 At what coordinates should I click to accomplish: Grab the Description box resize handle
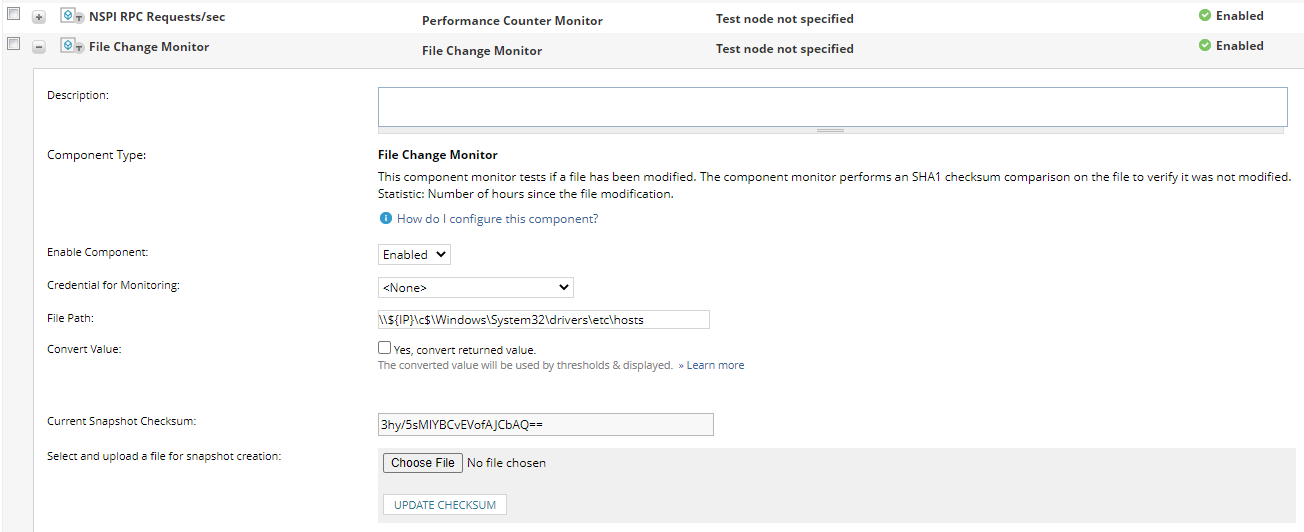point(830,130)
